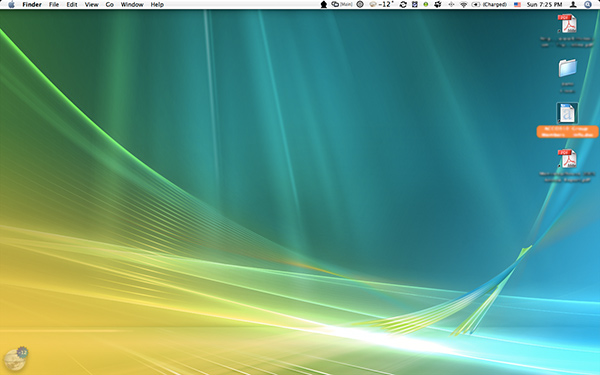Open the File menu
Screen dimensions: 600x375
pyautogui.click(x=54, y=5)
